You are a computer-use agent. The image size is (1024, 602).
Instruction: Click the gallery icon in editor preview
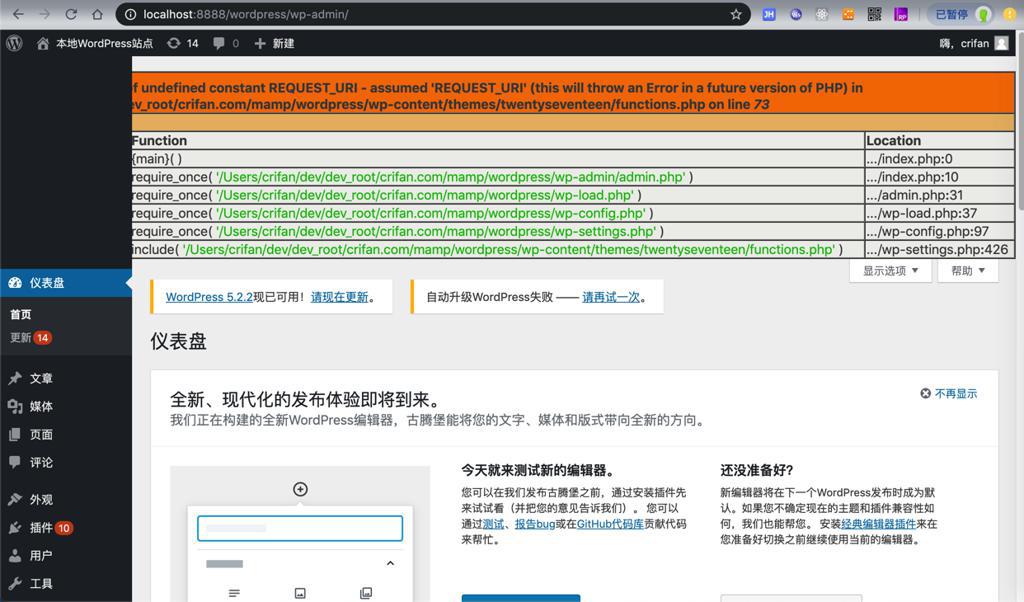(366, 593)
